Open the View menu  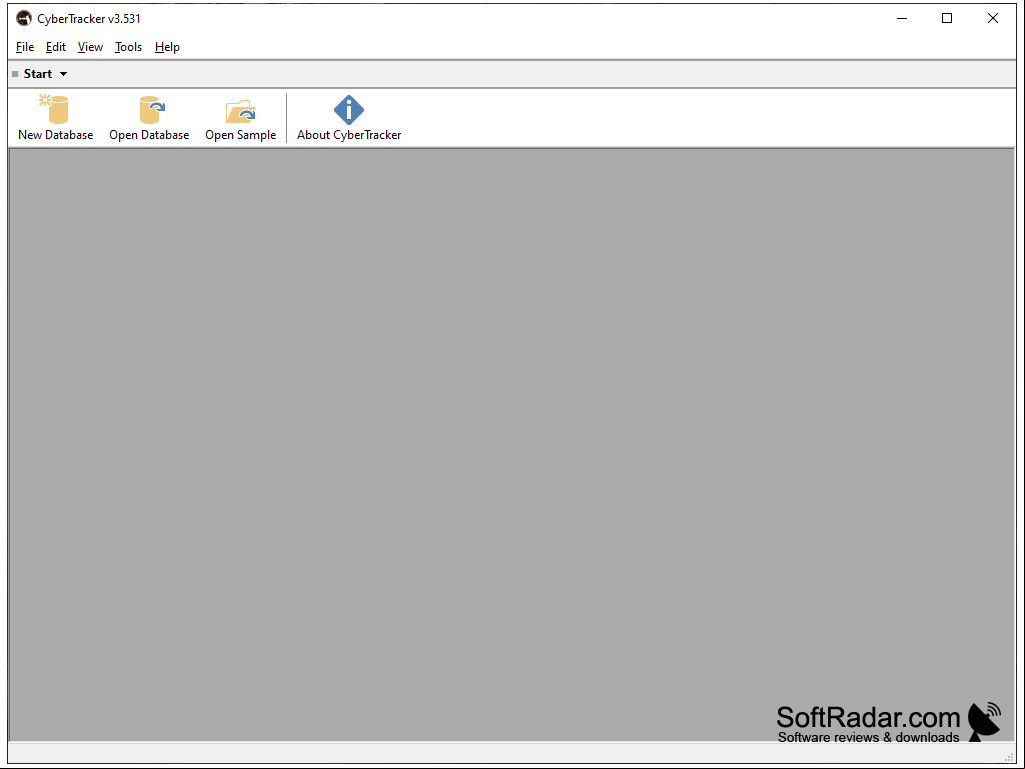[90, 47]
